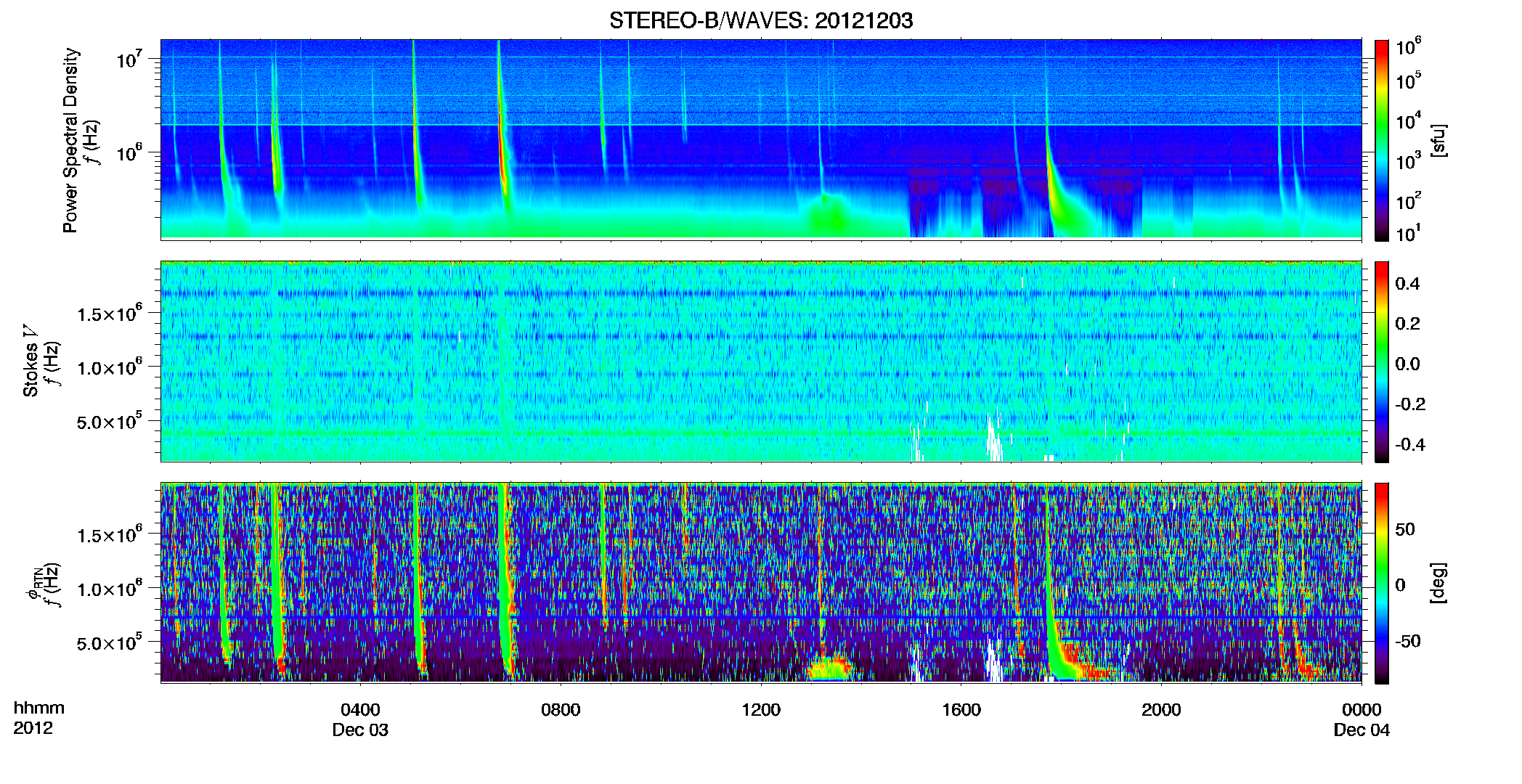Click the 0.0 label on the Stokes V color bar
This screenshot has width=1522, height=784.
pyautogui.click(x=1407, y=364)
